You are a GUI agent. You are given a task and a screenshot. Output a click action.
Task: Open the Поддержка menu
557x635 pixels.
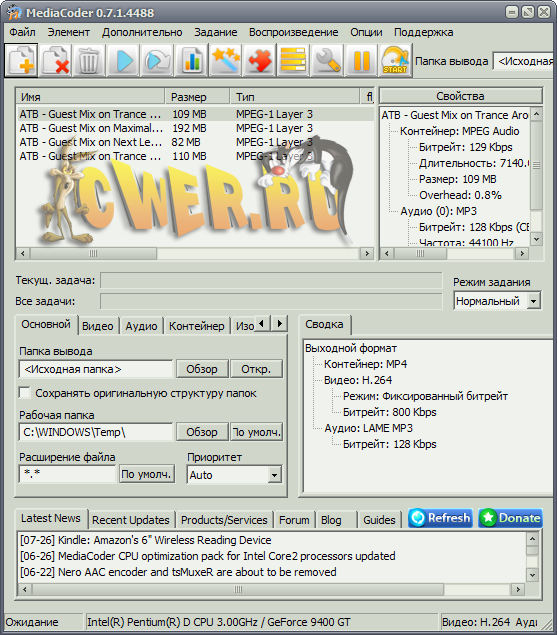[424, 32]
